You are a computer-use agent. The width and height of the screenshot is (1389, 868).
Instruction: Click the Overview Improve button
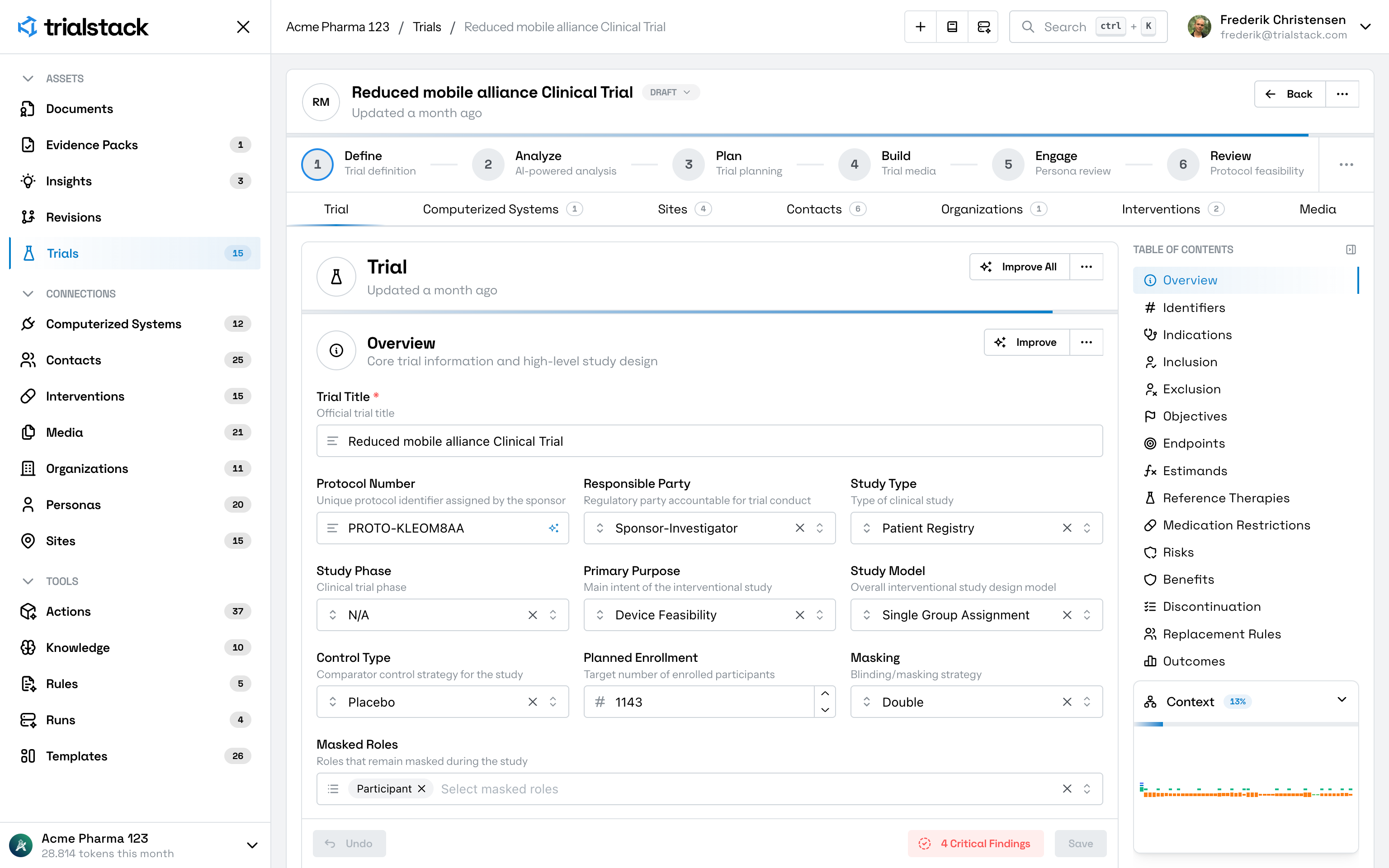[1026, 342]
